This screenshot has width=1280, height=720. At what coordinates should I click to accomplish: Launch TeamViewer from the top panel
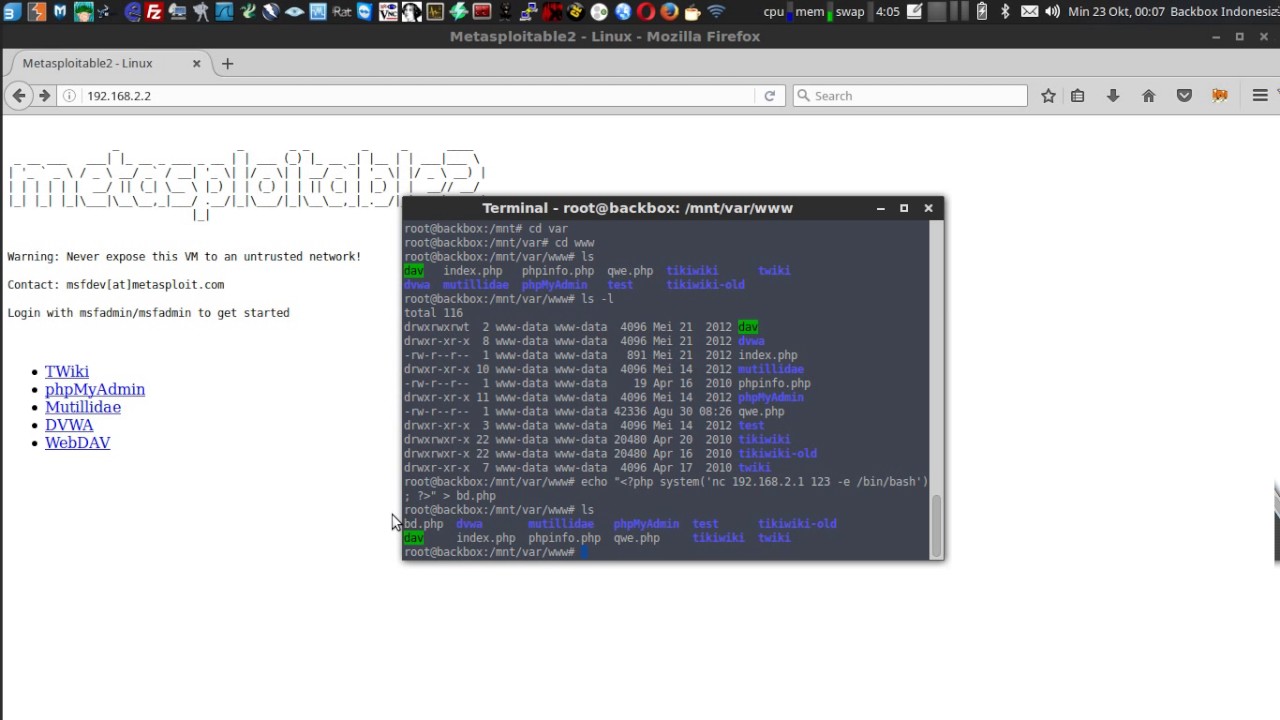coord(365,12)
